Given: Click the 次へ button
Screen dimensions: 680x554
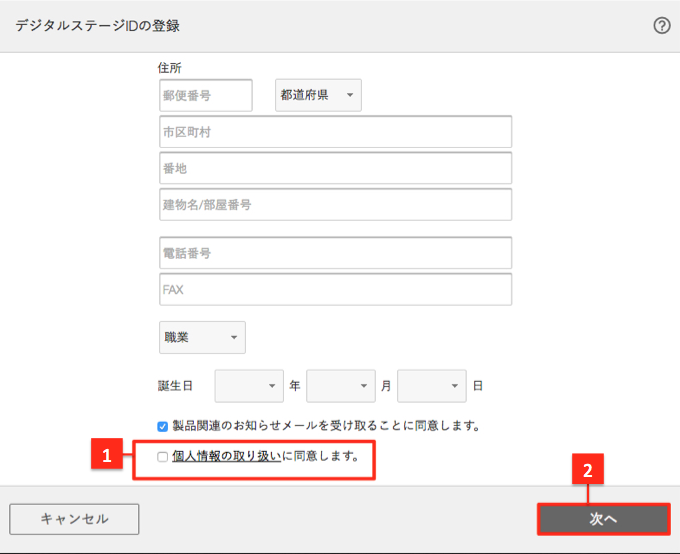Looking at the screenshot, I should (604, 519).
